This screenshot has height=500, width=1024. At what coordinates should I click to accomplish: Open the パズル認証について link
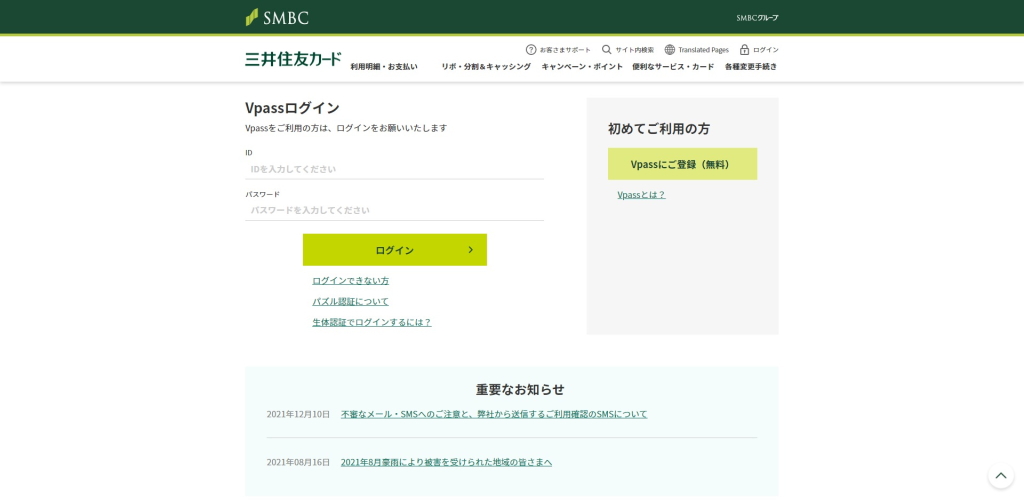point(350,301)
